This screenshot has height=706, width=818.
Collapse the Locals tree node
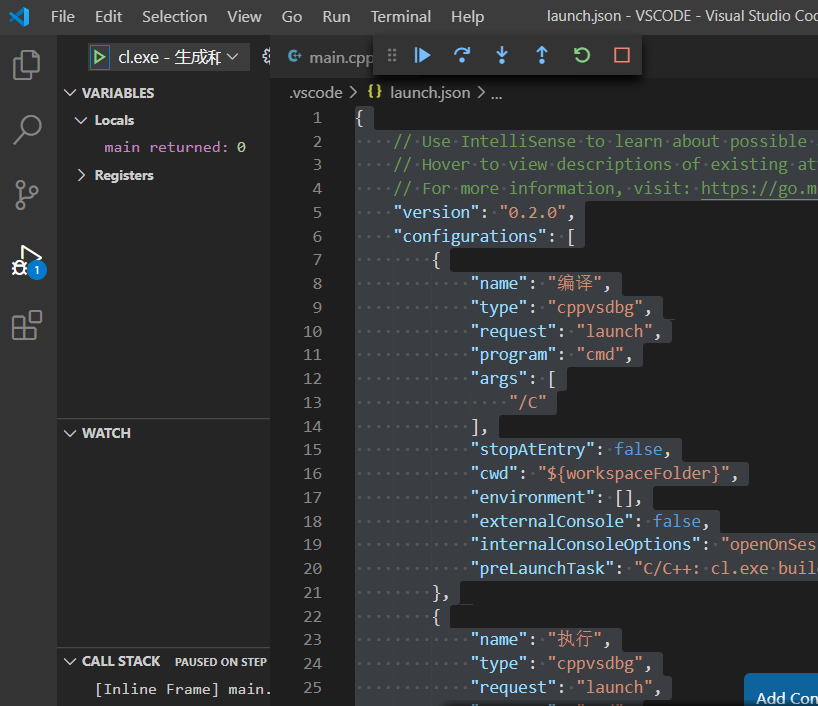click(x=81, y=121)
